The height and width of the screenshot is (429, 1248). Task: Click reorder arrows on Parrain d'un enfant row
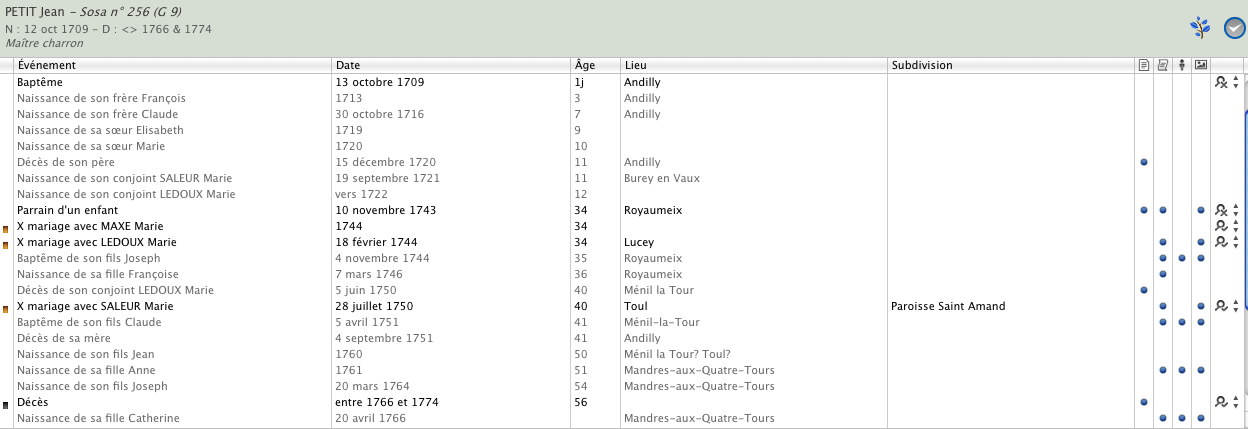(1236, 210)
